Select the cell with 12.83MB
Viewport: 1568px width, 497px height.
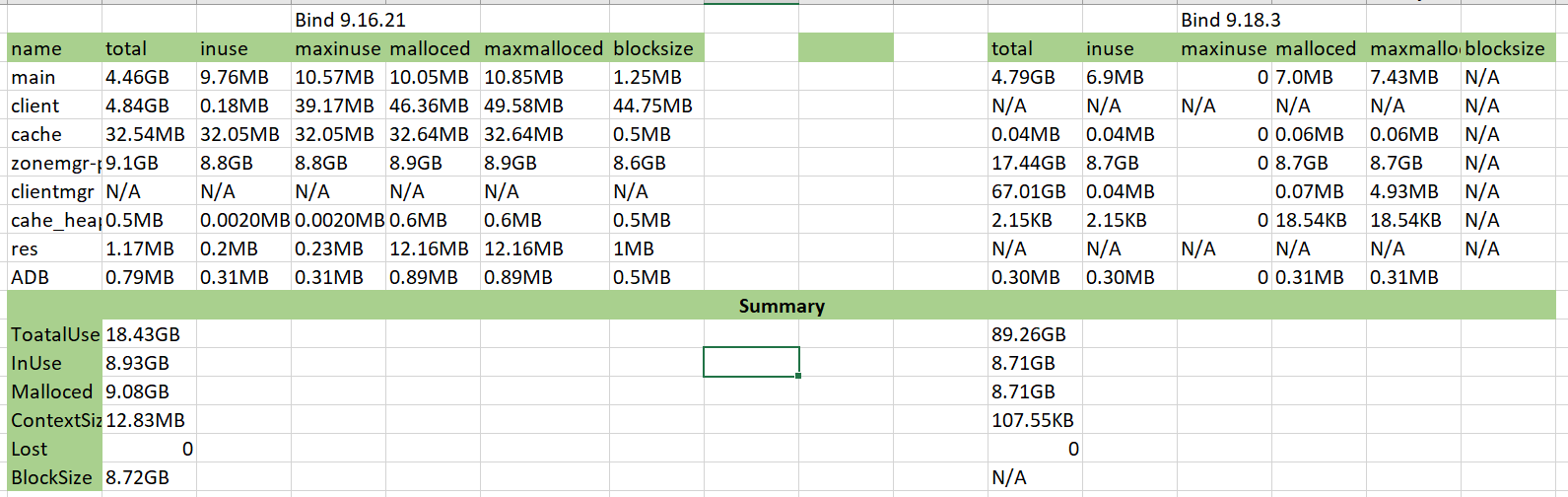coord(149,420)
